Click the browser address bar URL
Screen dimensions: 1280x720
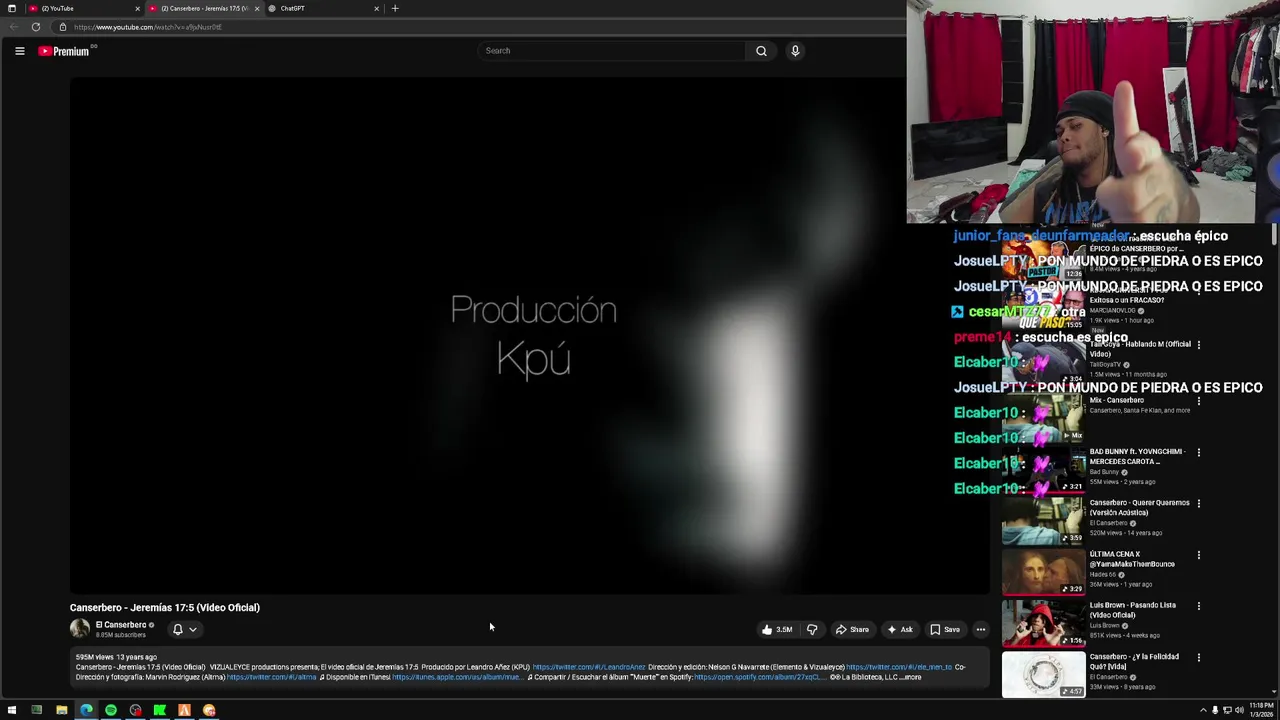tap(148, 27)
